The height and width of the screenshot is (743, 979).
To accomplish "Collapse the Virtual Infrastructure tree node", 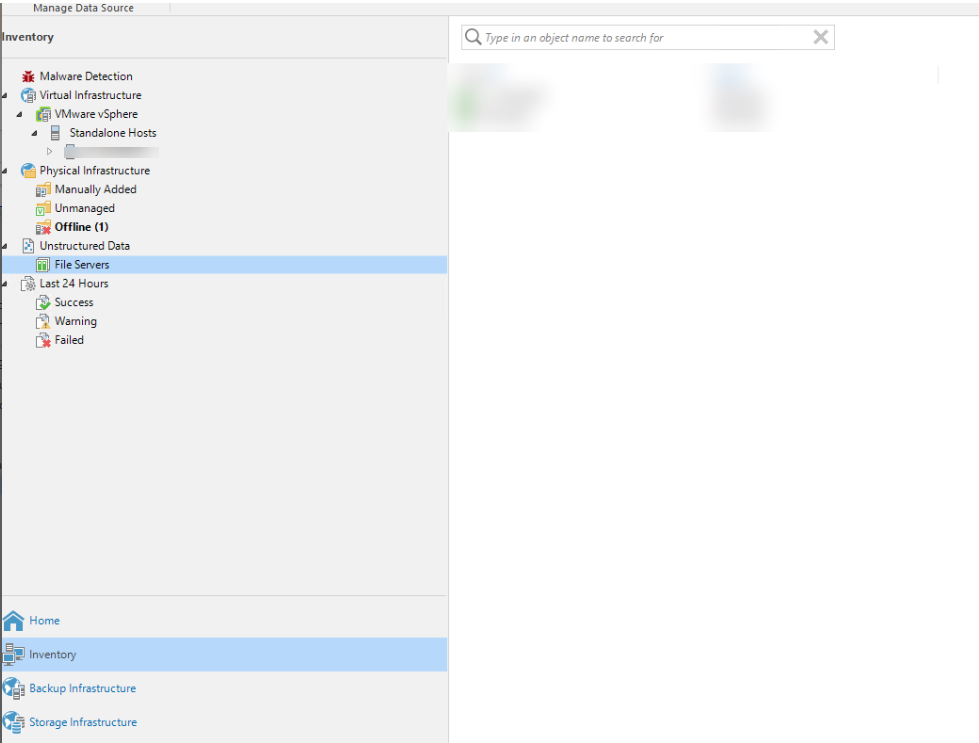I will coord(5,96).
